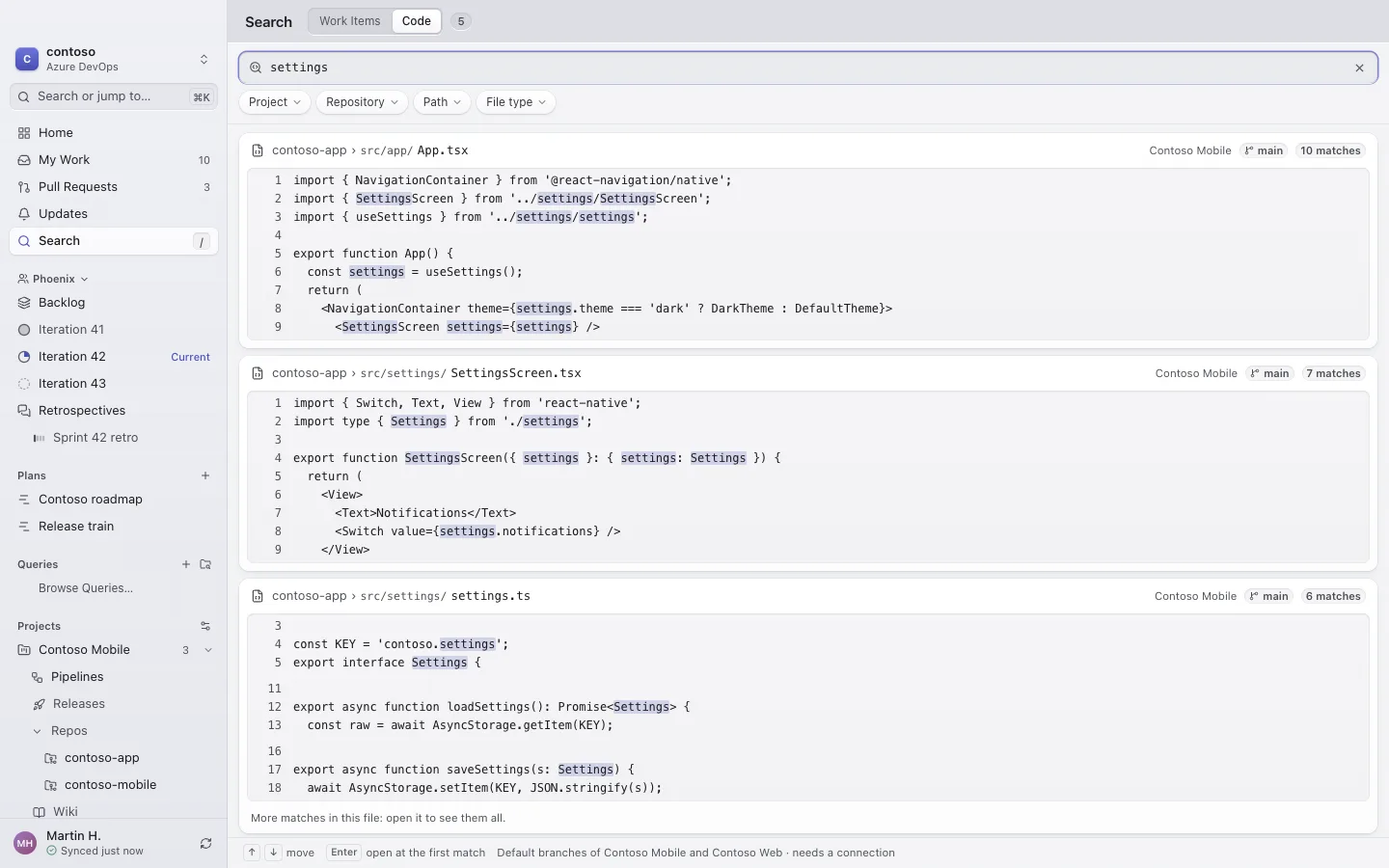This screenshot has height=868, width=1389.
Task: Open Iteration 42 current sprint
Action: coord(114,357)
